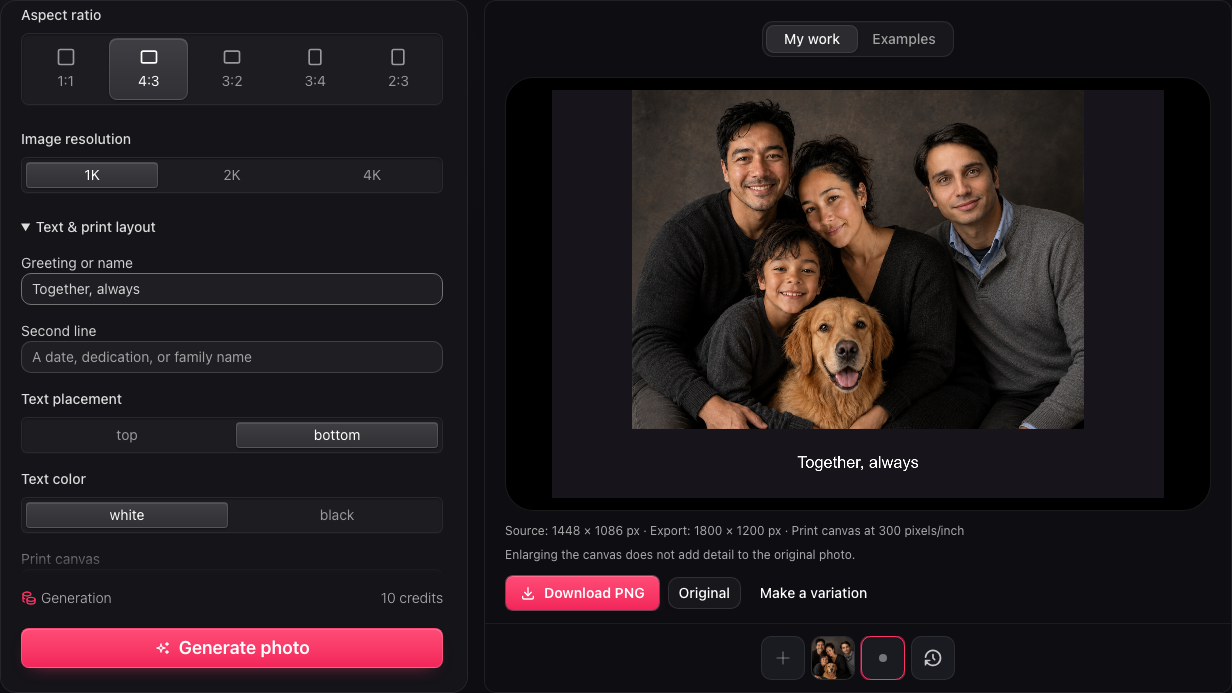Set text placement to bottom

coord(337,435)
